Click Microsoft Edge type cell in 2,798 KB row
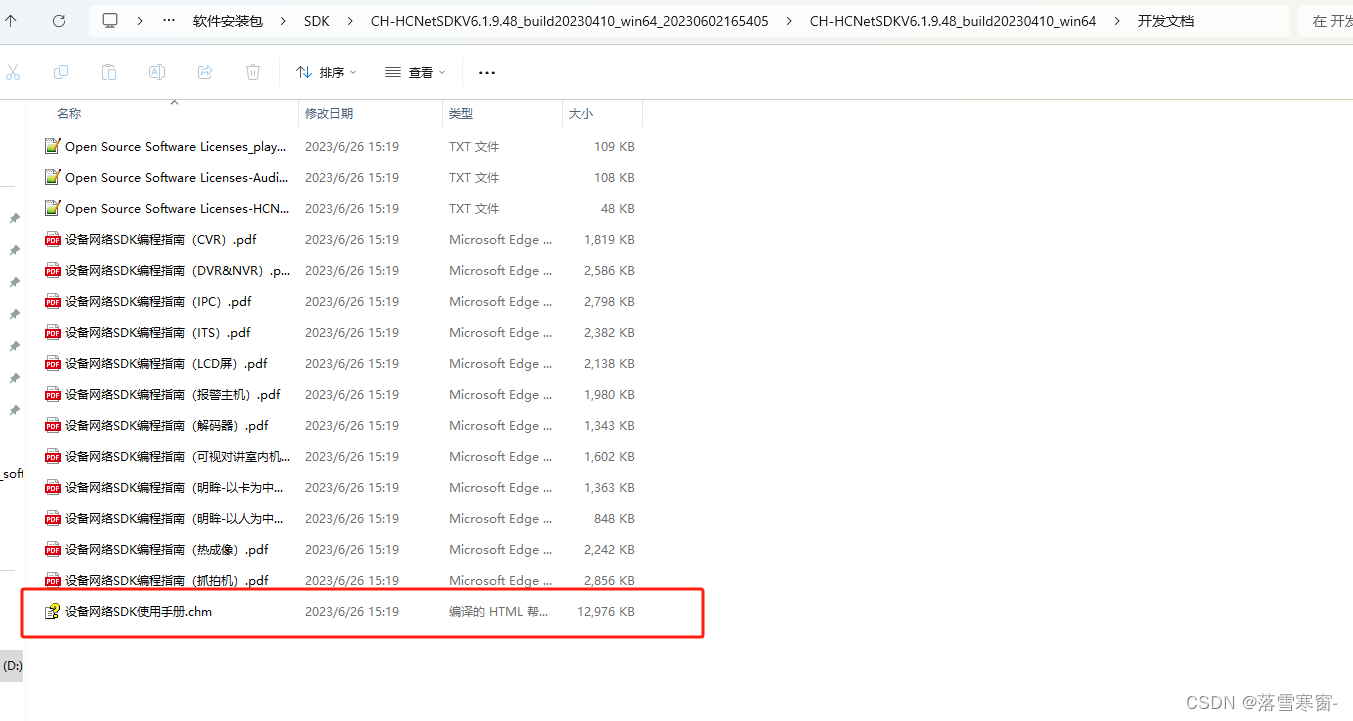1353x721 pixels. 500,301
